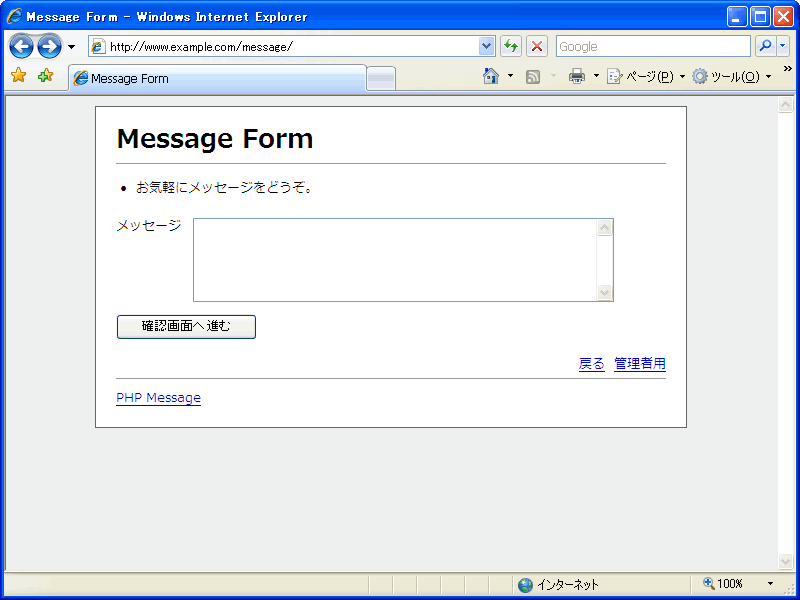Click the Stop loading X icon
800x600 pixels.
pos(537,46)
